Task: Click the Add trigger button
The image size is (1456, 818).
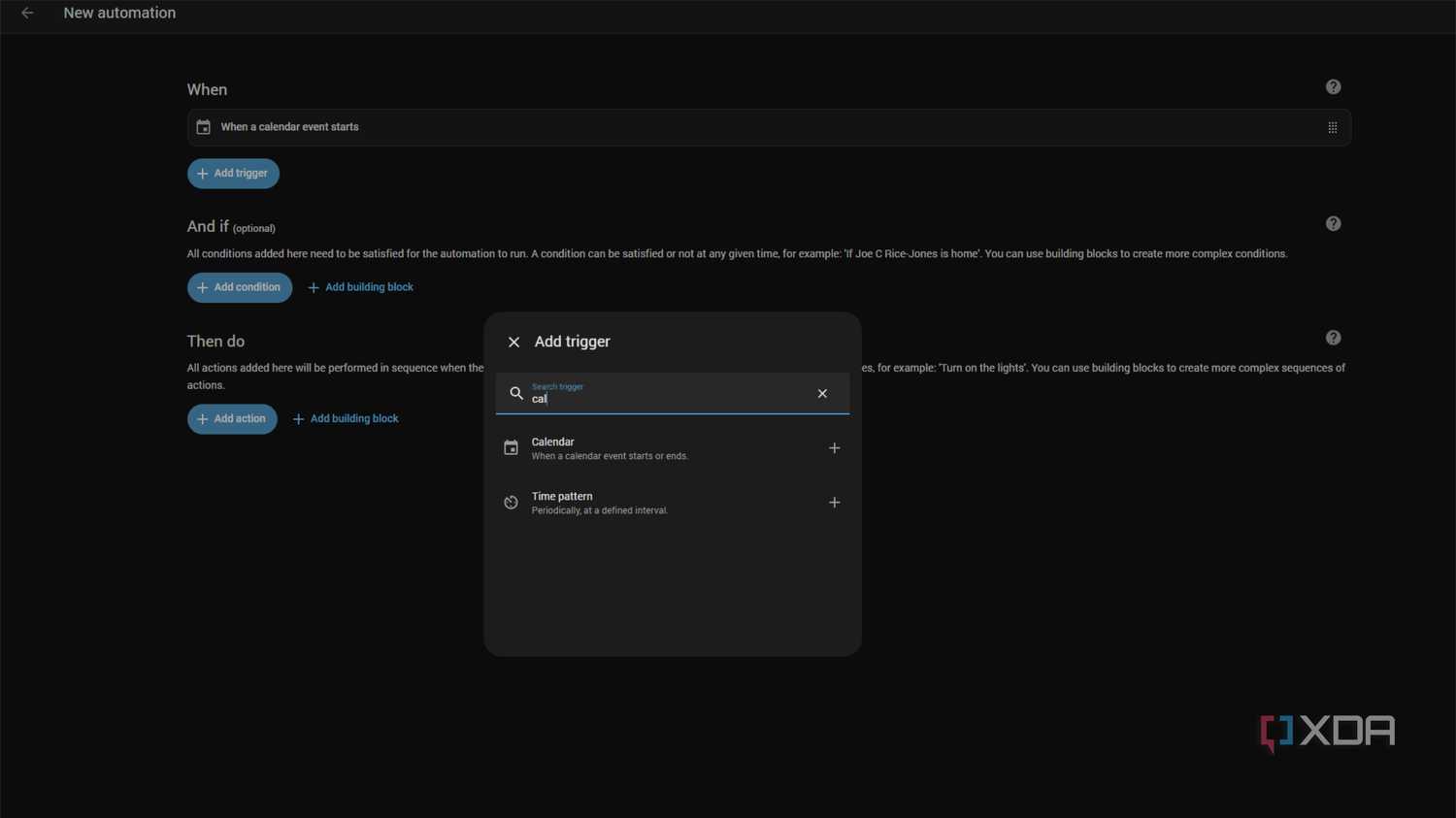Action: tap(233, 174)
